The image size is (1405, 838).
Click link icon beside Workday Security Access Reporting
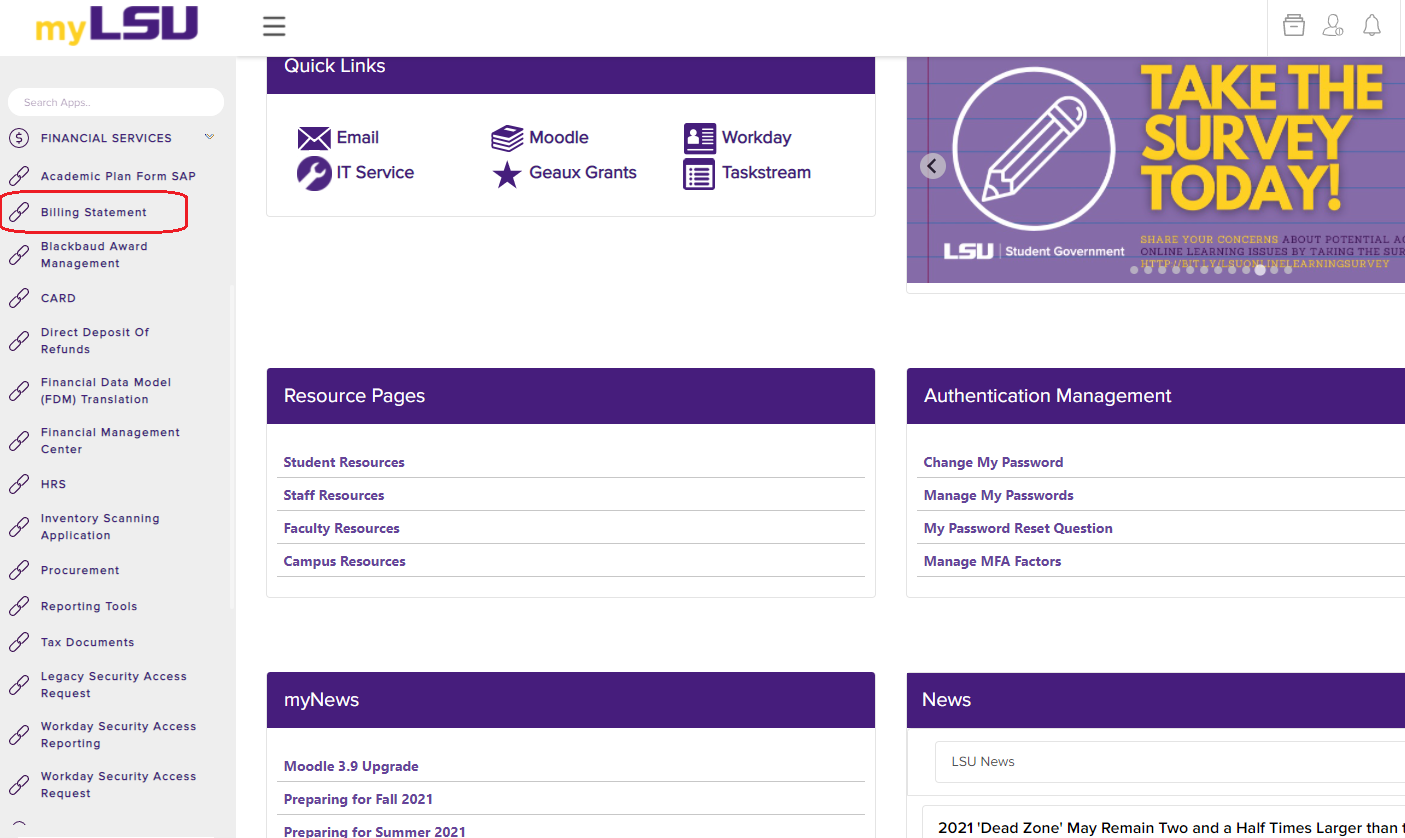[x=18, y=735]
